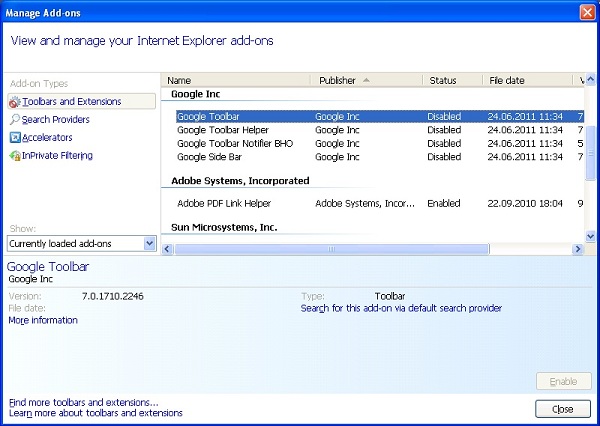Click Disabled status of Google Side Bar

coord(444,157)
